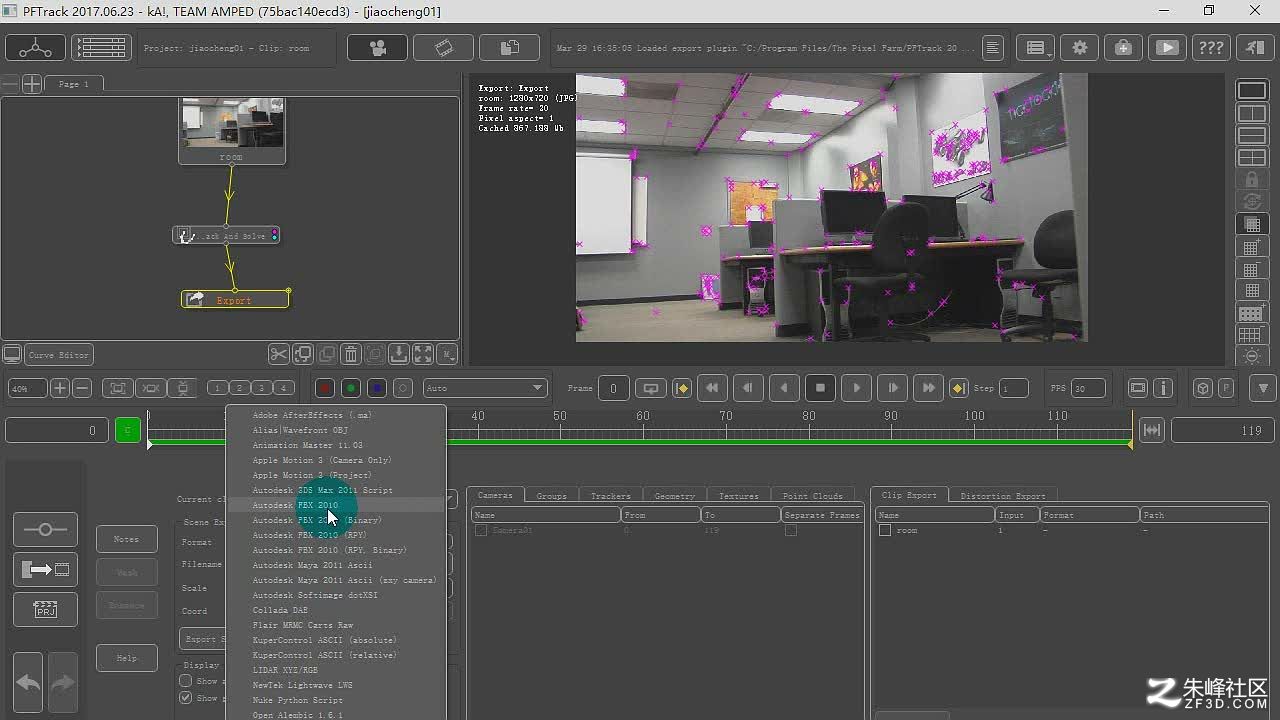Click the 3D cube viewer icon
Image resolution: width=1280 pixels, height=720 pixels.
[1203, 388]
